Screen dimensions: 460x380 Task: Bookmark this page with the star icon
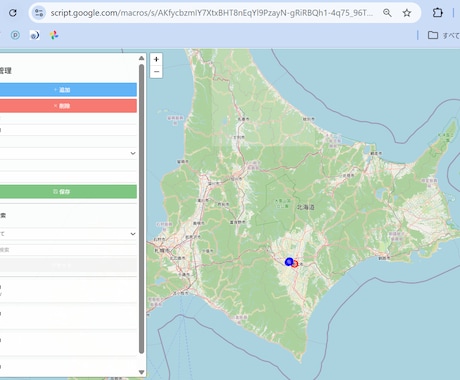tap(407, 13)
